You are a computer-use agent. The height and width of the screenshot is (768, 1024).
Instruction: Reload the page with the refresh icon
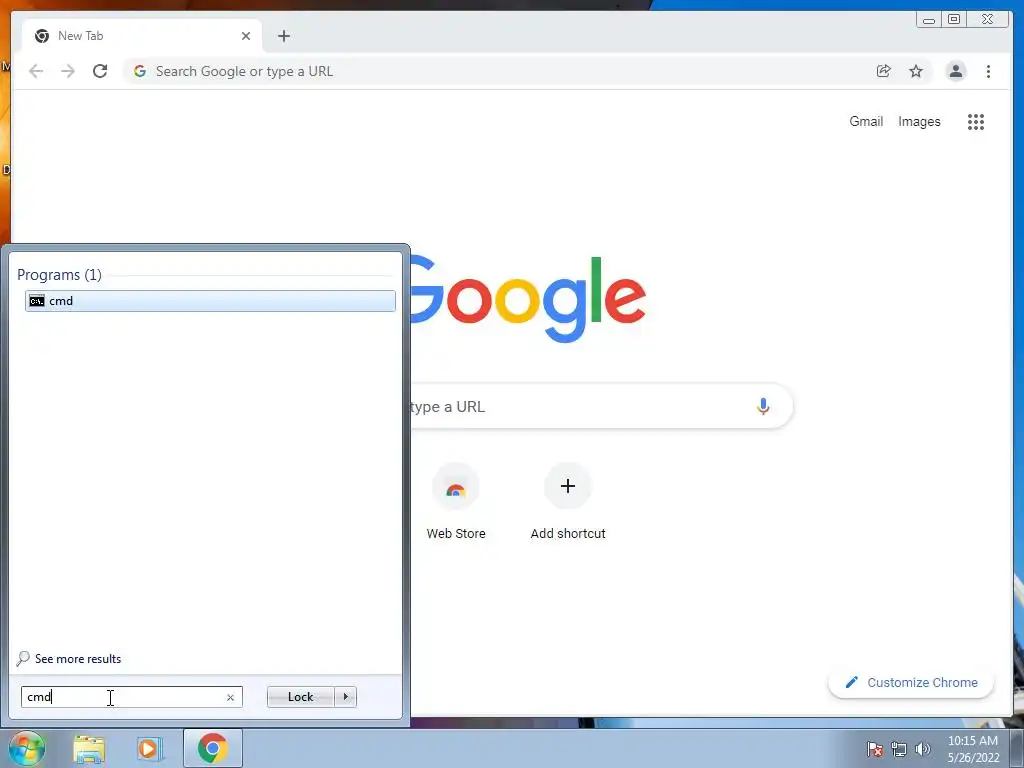[100, 71]
